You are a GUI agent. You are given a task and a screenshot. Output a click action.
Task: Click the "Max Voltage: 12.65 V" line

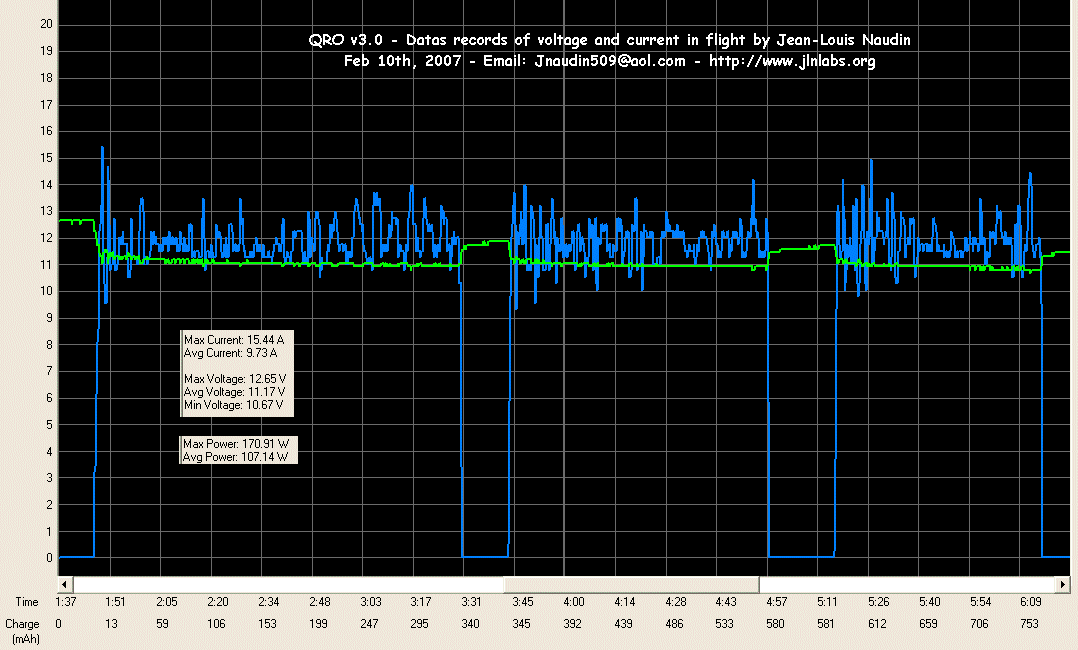[235, 379]
